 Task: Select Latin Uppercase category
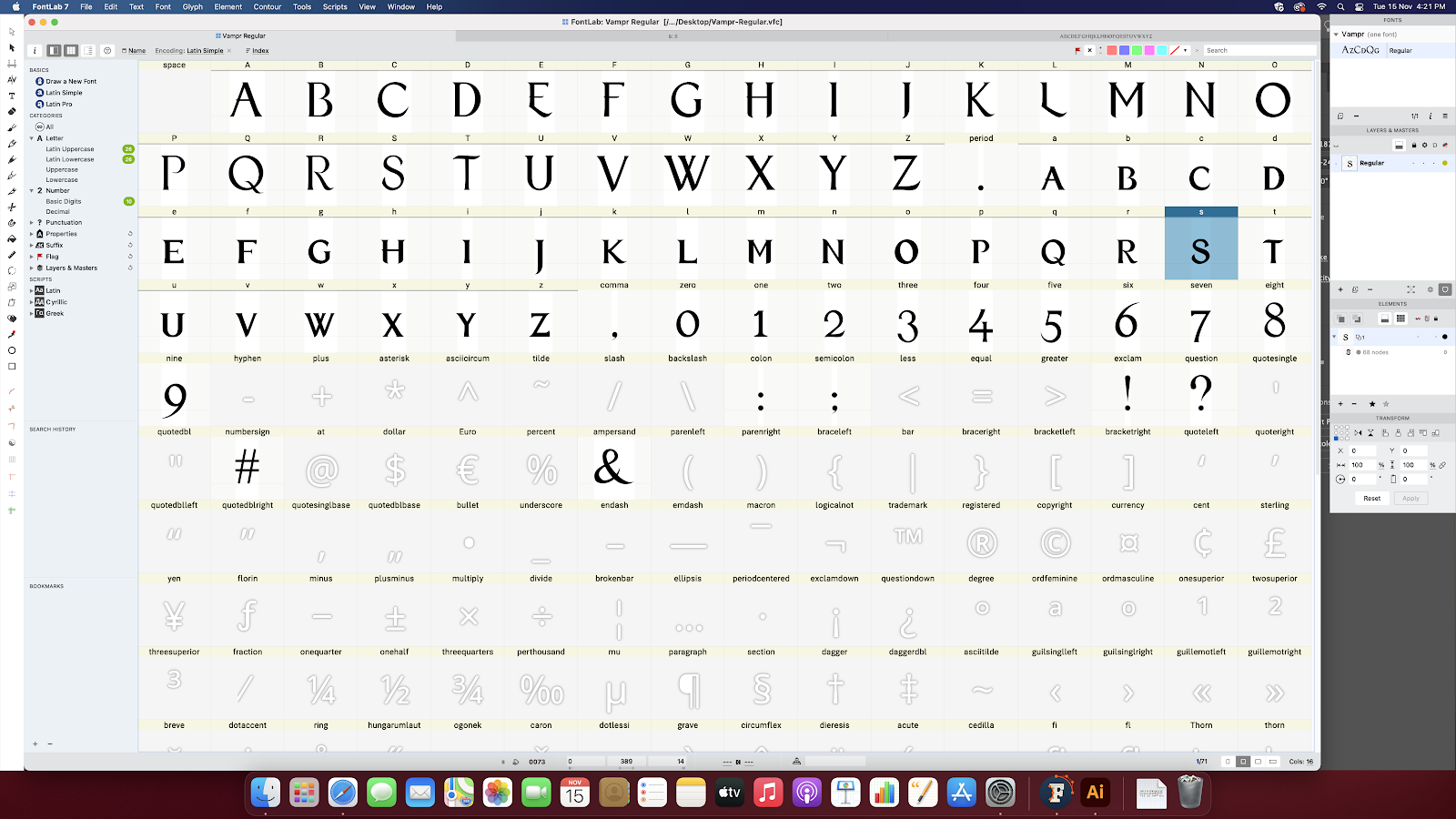tap(70, 148)
